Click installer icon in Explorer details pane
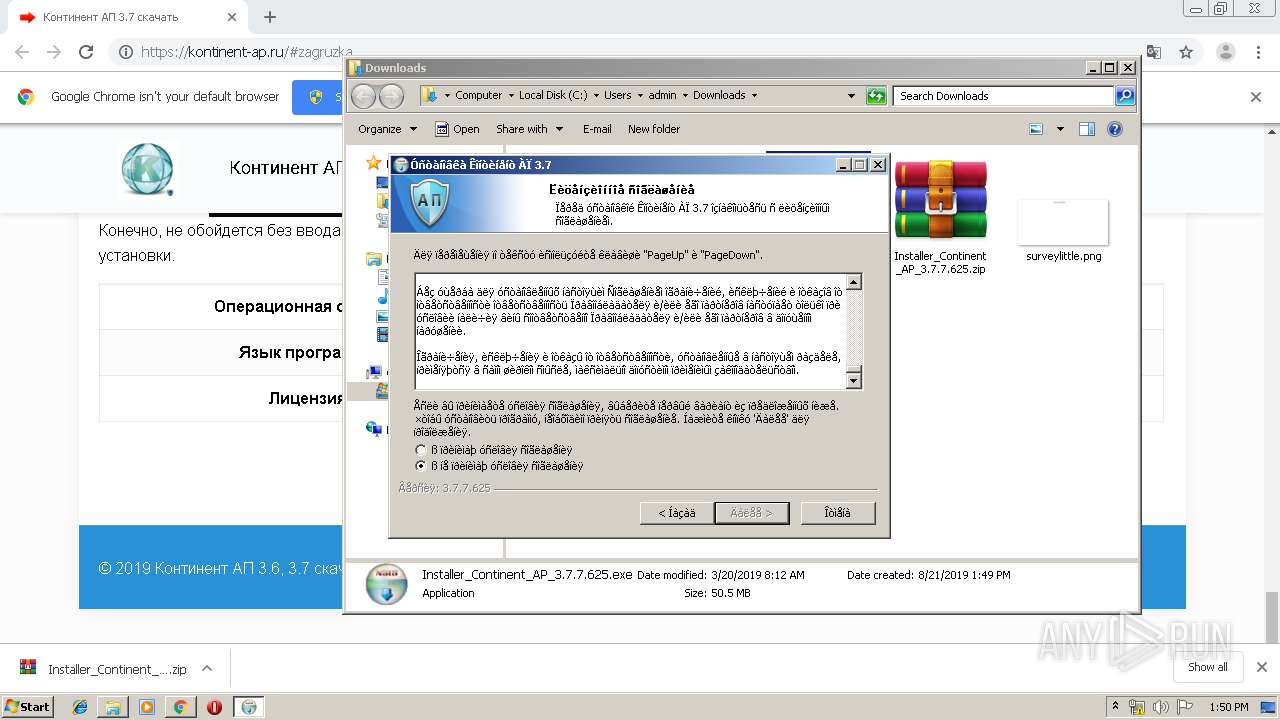This screenshot has width=1280, height=720. point(386,585)
